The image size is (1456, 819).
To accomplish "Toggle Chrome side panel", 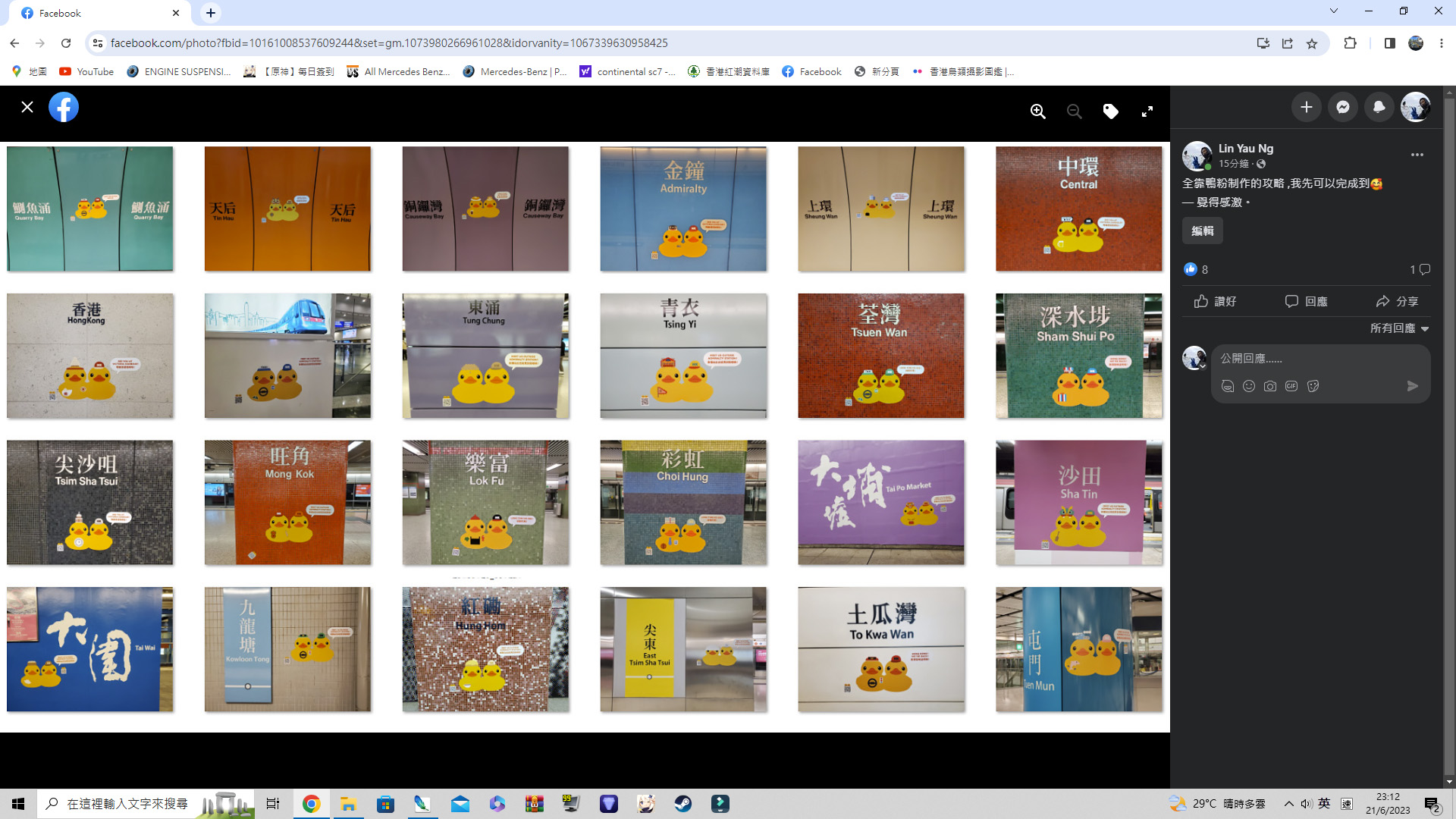I will coord(1389,43).
